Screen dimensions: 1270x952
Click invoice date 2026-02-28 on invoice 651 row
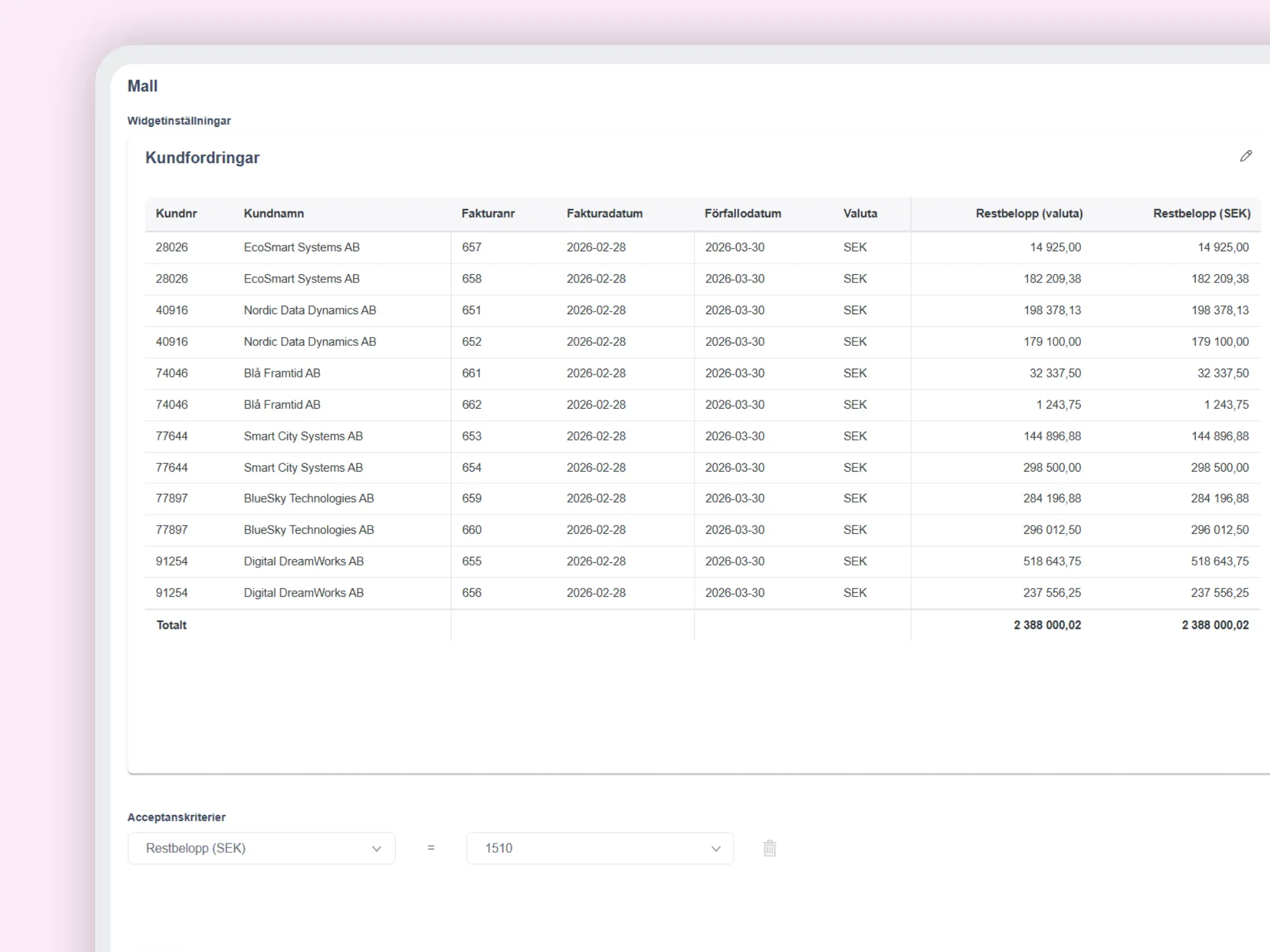(596, 310)
